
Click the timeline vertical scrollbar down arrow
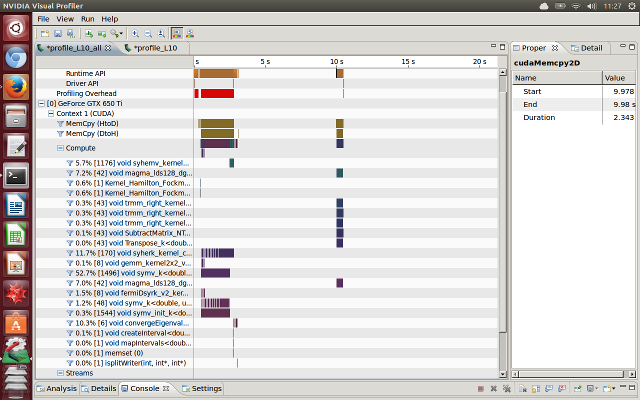[x=502, y=374]
